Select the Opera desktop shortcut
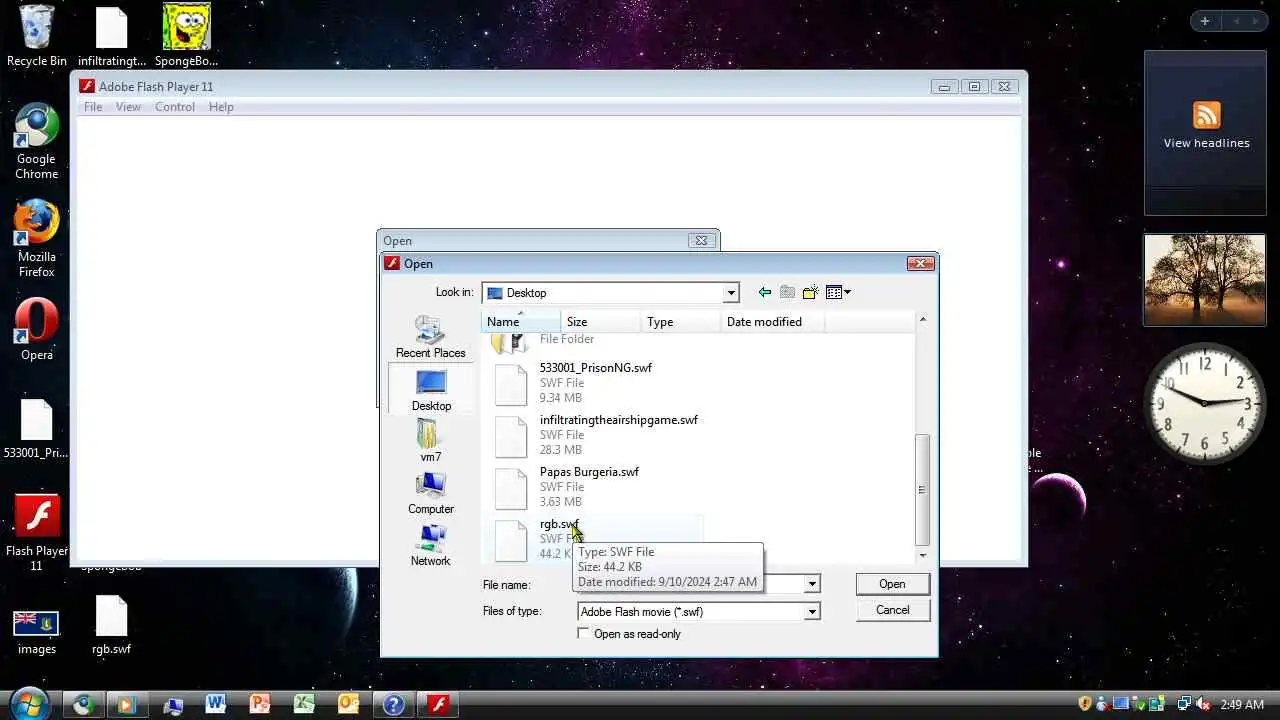This screenshot has height=720, width=1280. (x=36, y=329)
